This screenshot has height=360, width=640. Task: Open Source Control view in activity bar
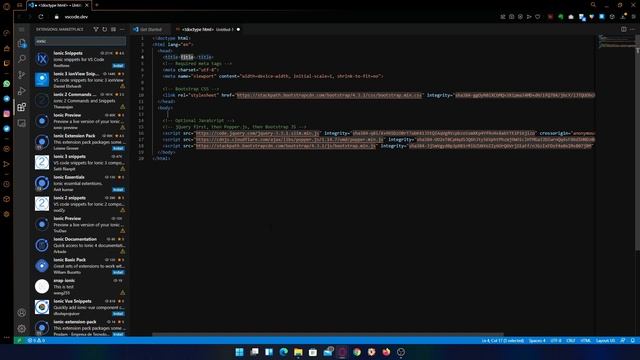pos(22,75)
